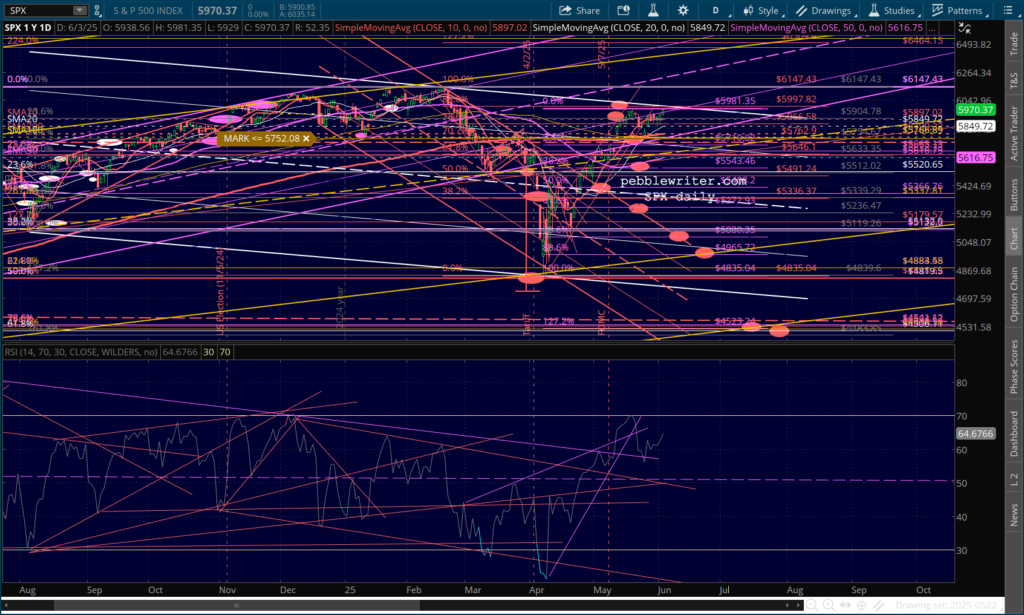Dismiss the MARK <= 5752.08 alert

pos(306,139)
